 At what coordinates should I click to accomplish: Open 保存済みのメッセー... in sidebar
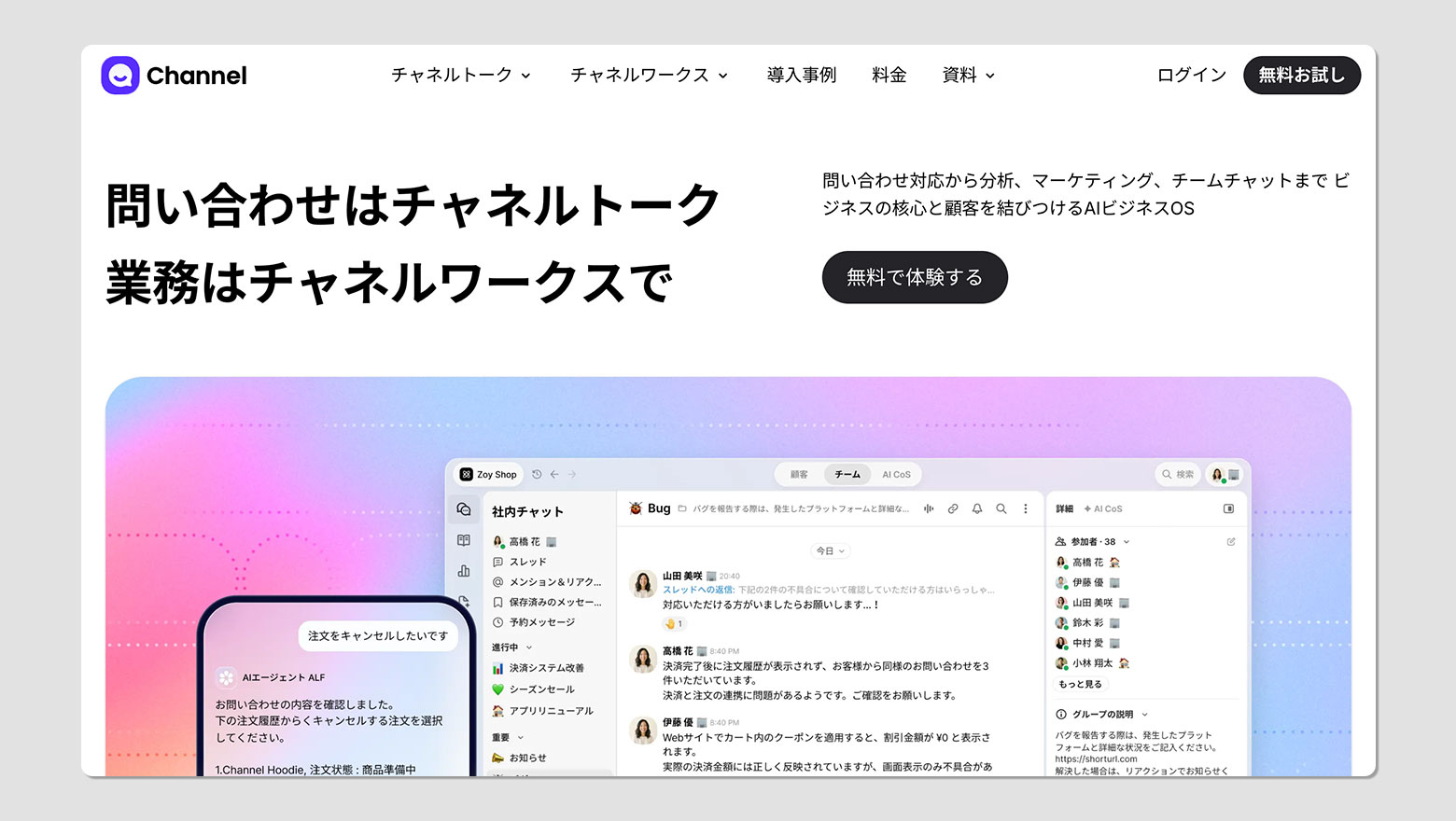547,603
